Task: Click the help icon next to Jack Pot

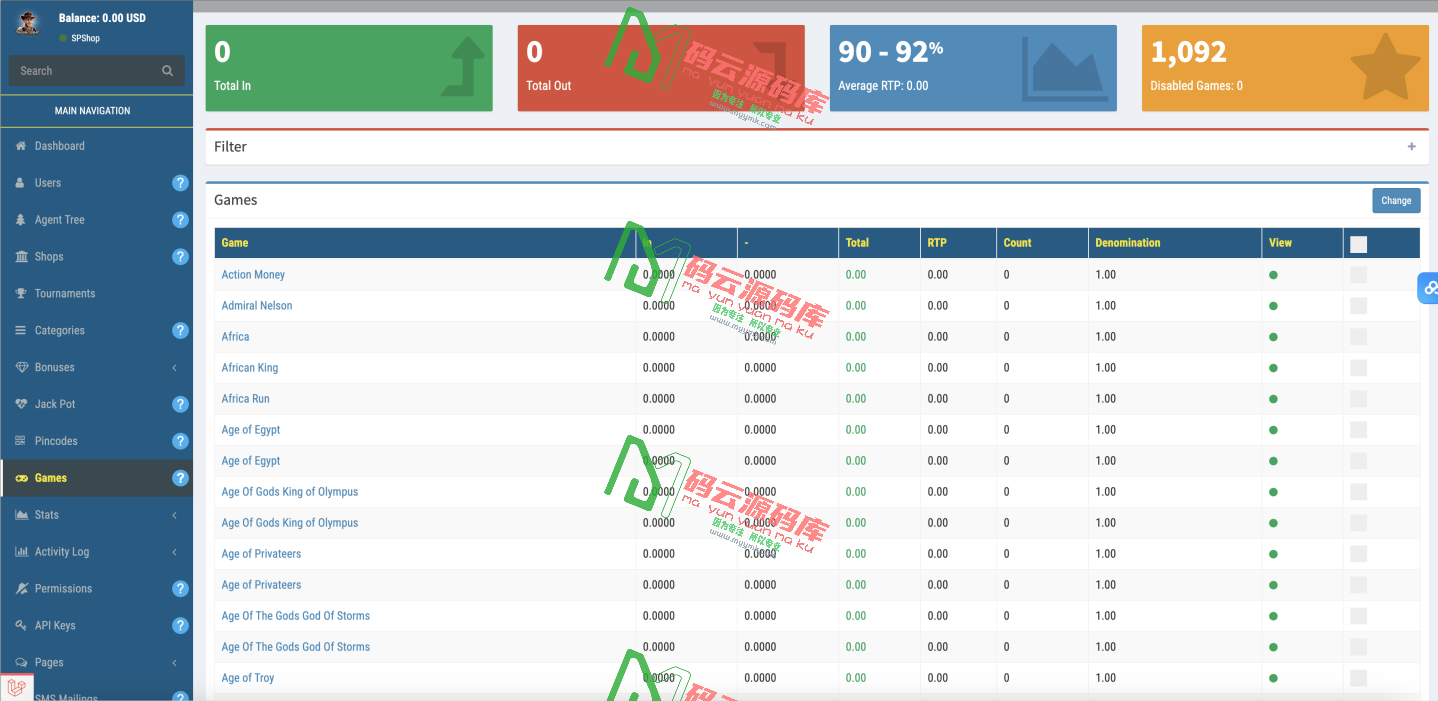Action: (x=180, y=404)
